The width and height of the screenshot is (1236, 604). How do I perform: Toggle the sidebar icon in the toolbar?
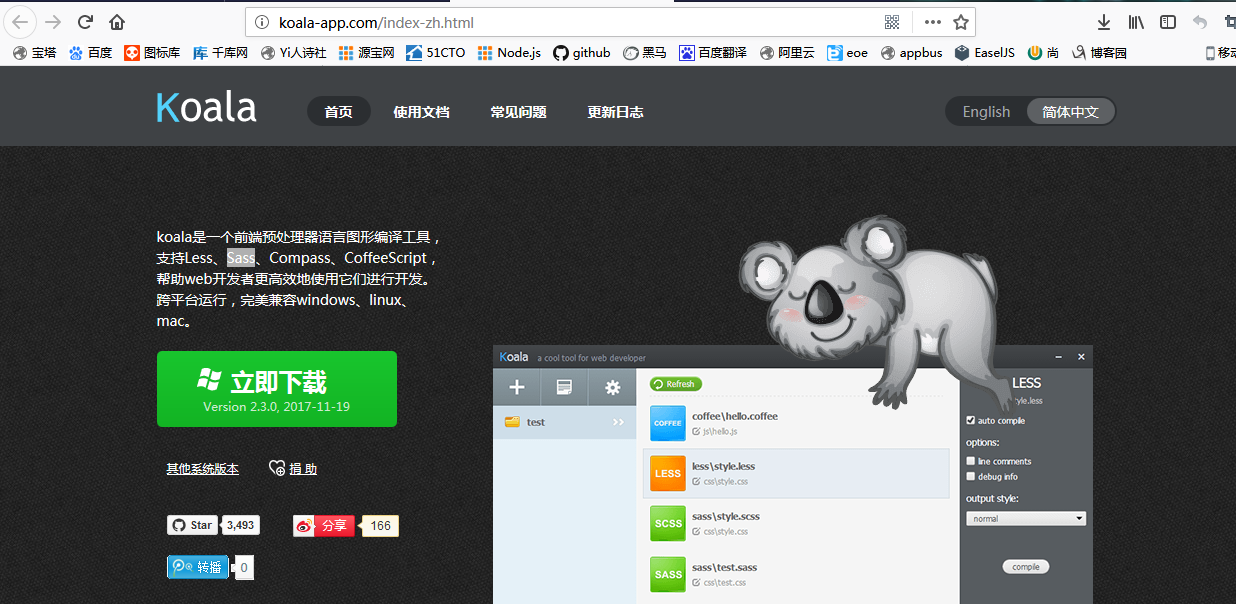click(1168, 22)
